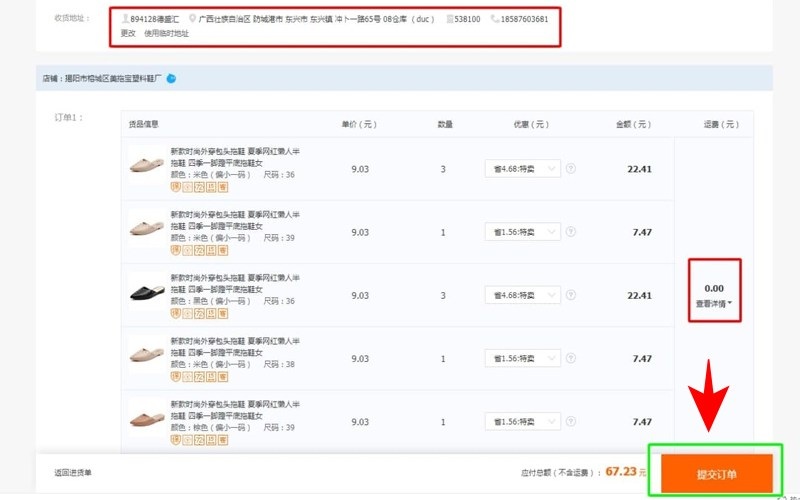Click 更改 to change shipping address
The width and height of the screenshot is (800, 500).
[128, 33]
